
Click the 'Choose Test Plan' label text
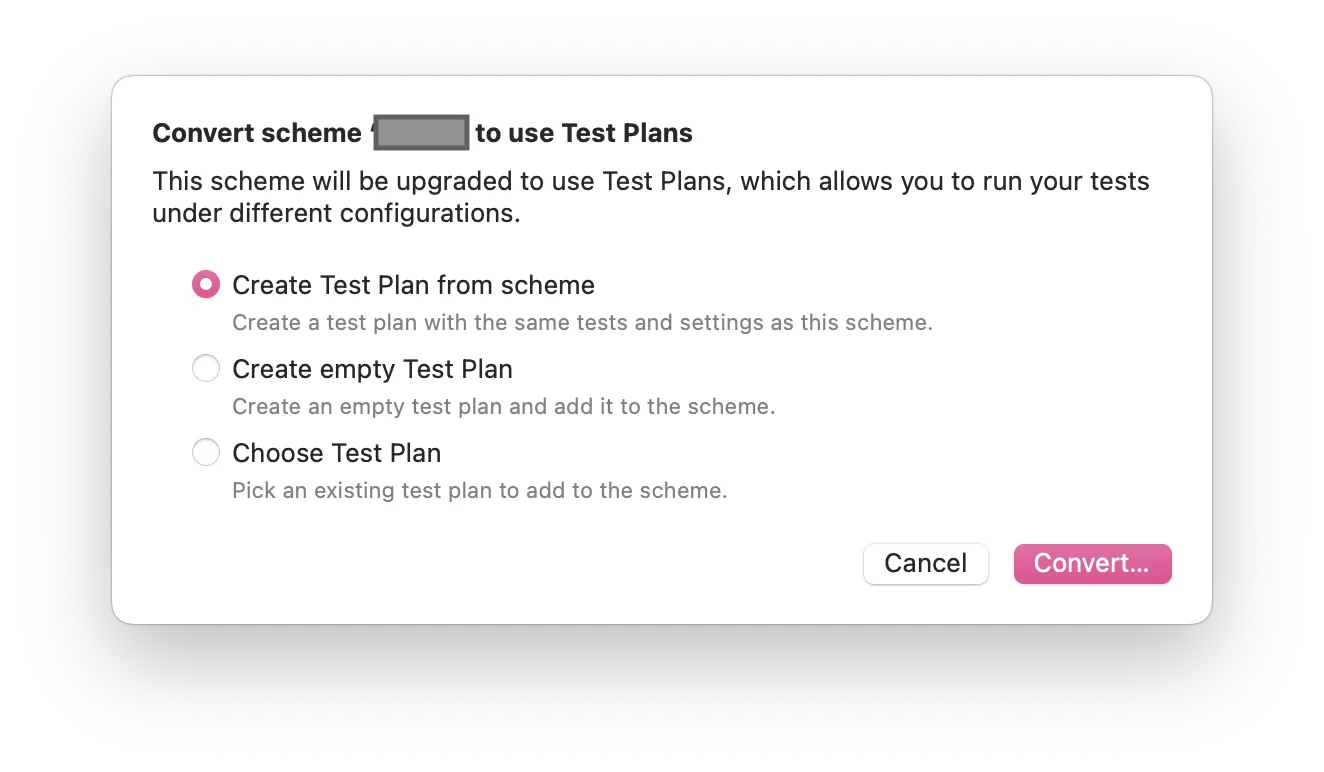coord(336,453)
